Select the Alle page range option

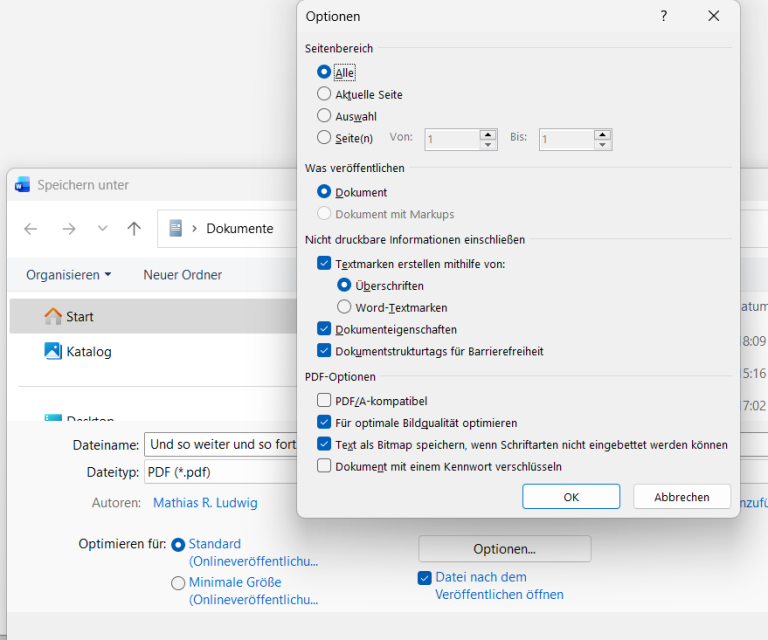point(324,72)
